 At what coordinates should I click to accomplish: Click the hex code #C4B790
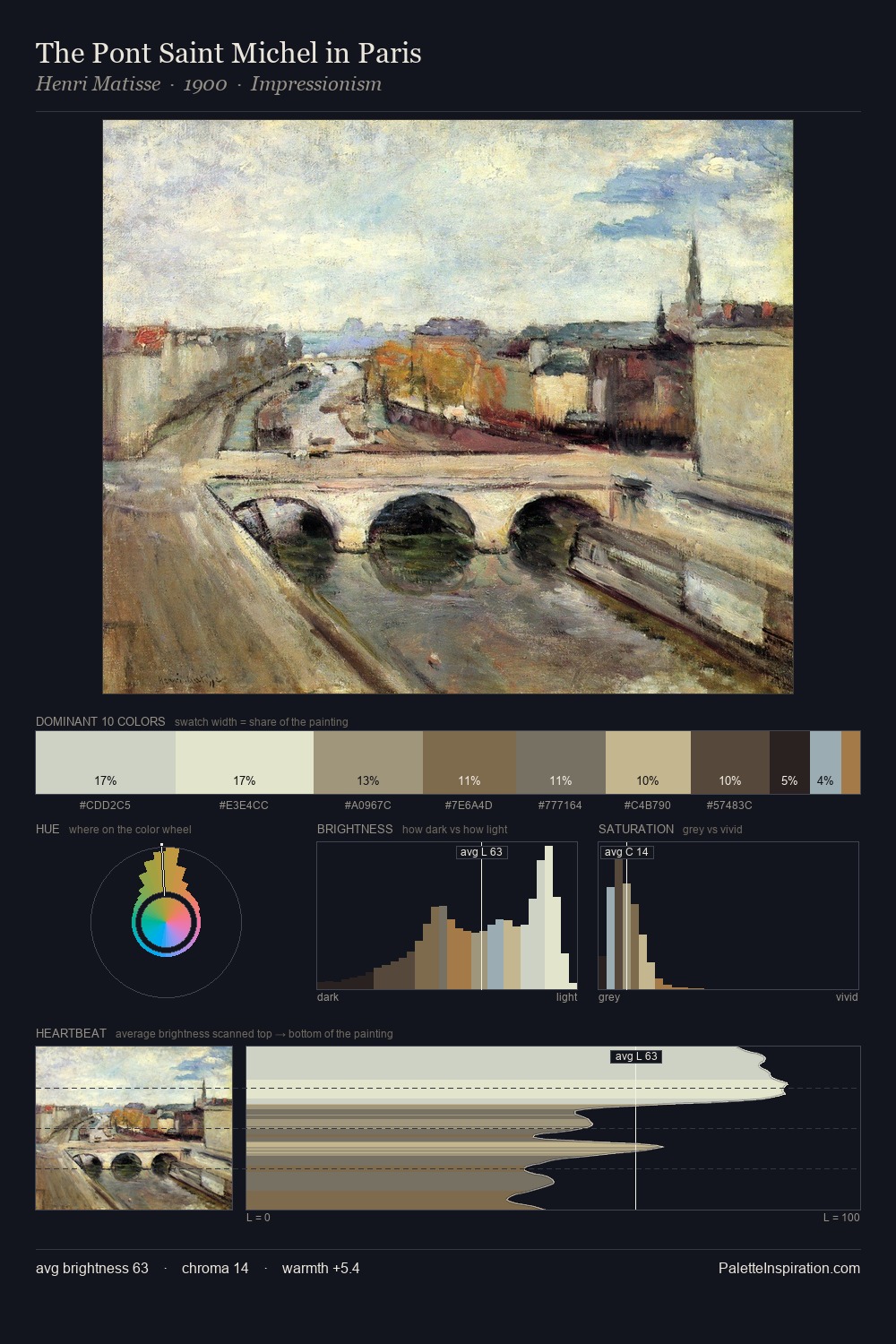647,806
